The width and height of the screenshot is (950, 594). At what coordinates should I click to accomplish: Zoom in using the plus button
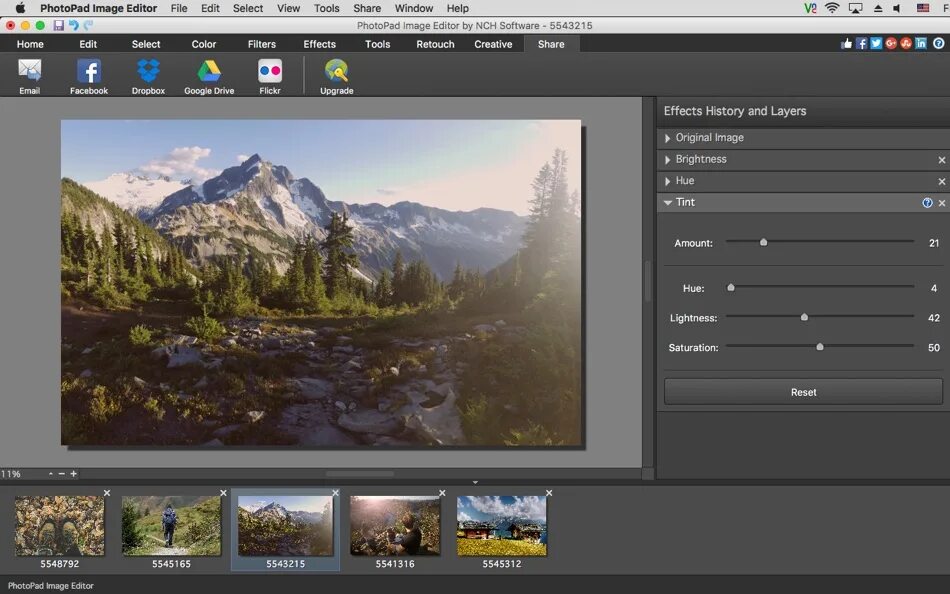click(x=72, y=473)
